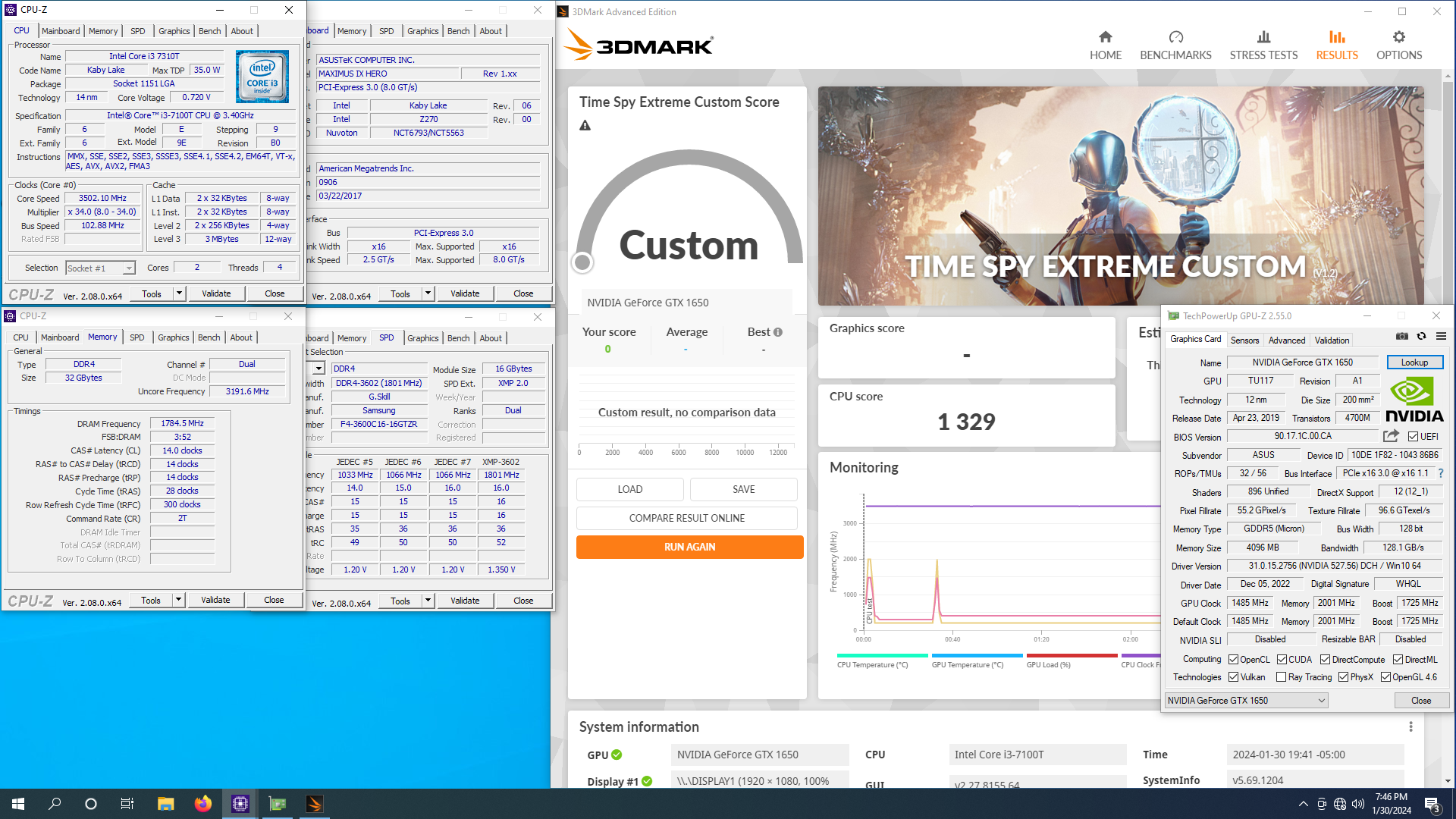Open Tools arrow in CPU-Z SPD window

428,601
